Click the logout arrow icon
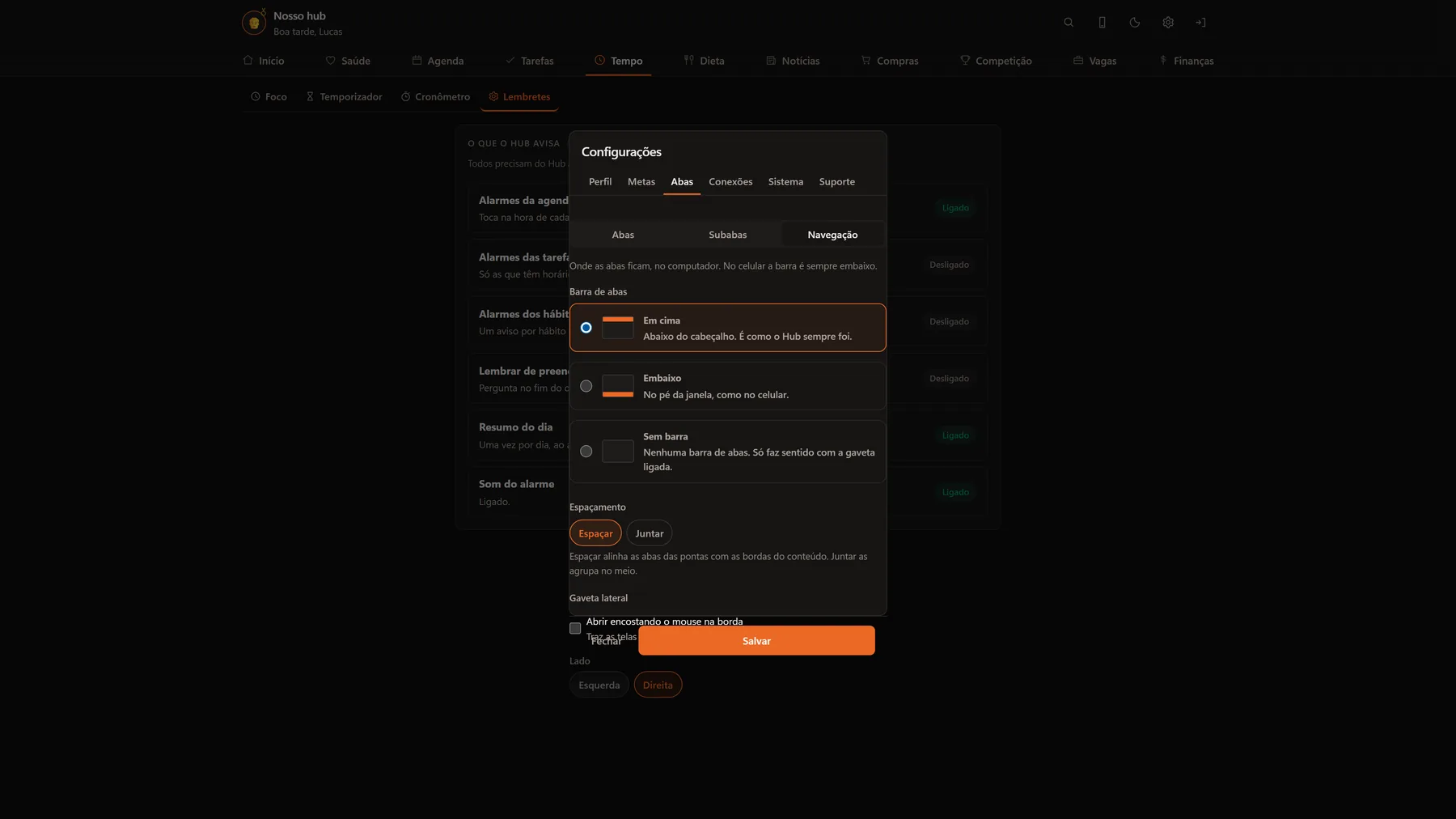Viewport: 1456px width, 819px height. tap(1200, 23)
